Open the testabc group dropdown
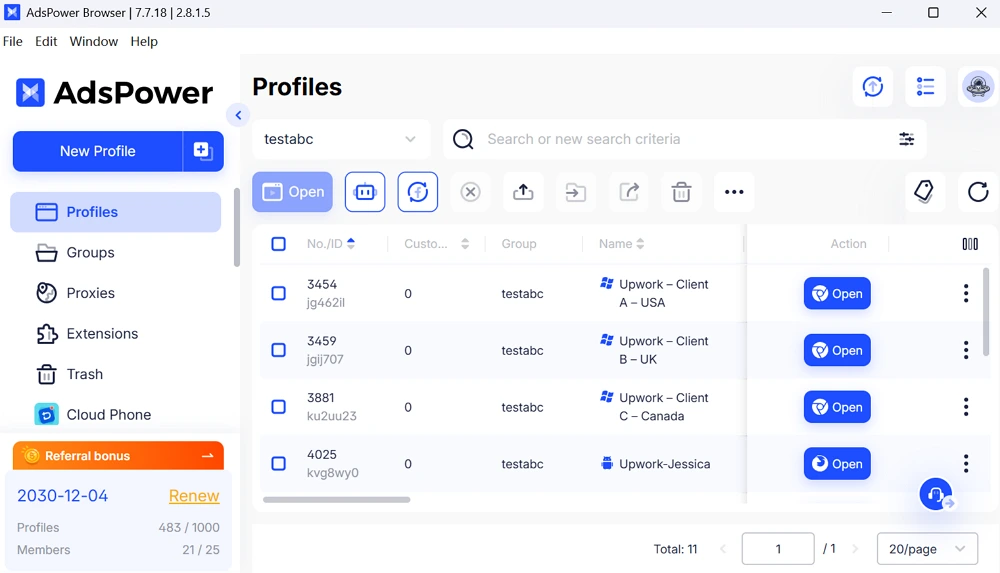 click(x=341, y=139)
